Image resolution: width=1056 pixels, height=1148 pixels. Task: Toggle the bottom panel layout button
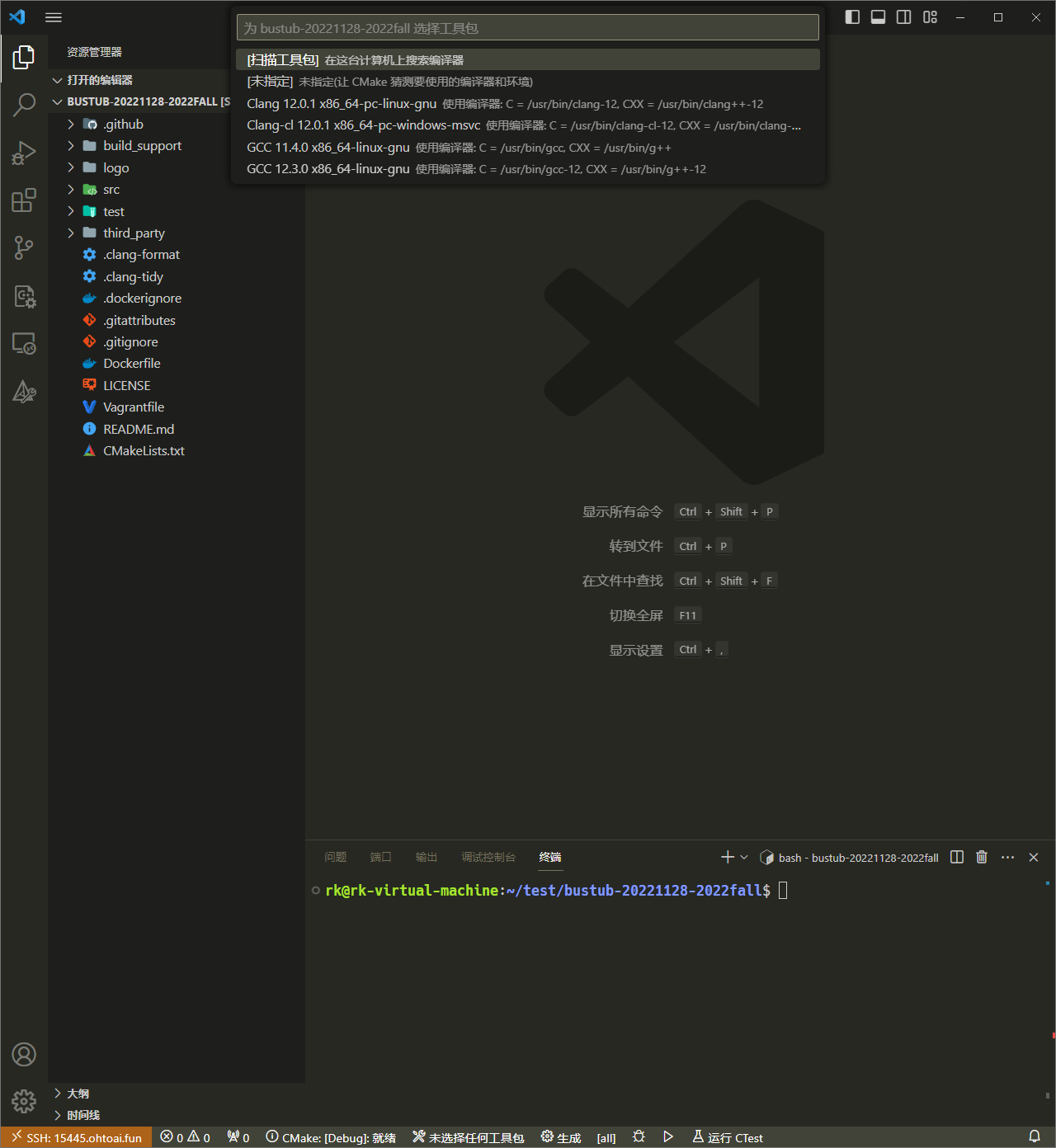(879, 17)
